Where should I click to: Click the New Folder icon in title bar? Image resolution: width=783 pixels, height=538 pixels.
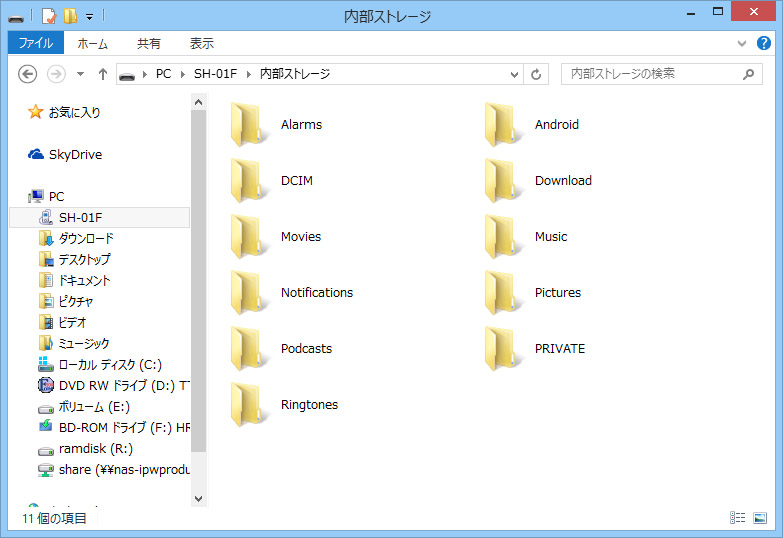click(70, 16)
